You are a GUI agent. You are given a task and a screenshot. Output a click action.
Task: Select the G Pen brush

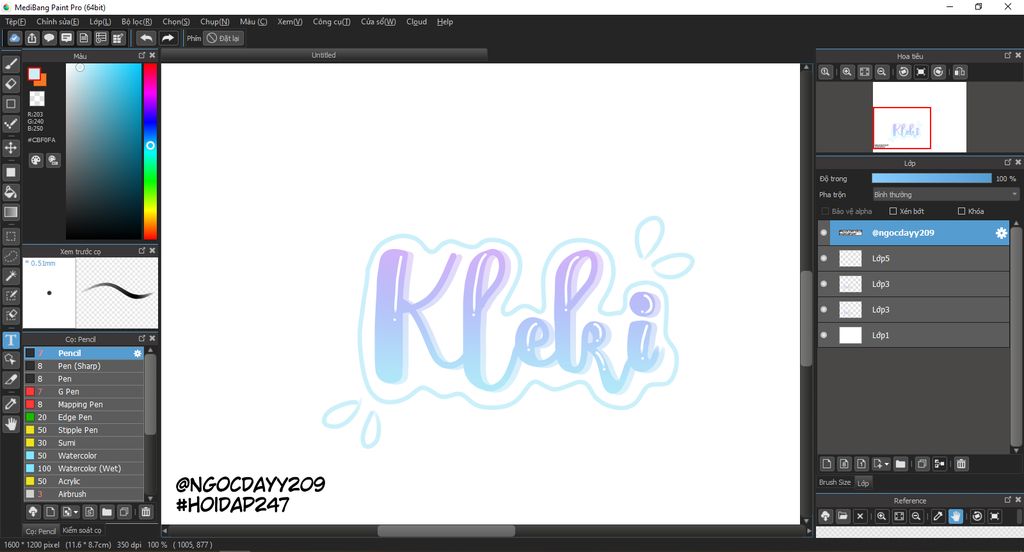tap(84, 392)
